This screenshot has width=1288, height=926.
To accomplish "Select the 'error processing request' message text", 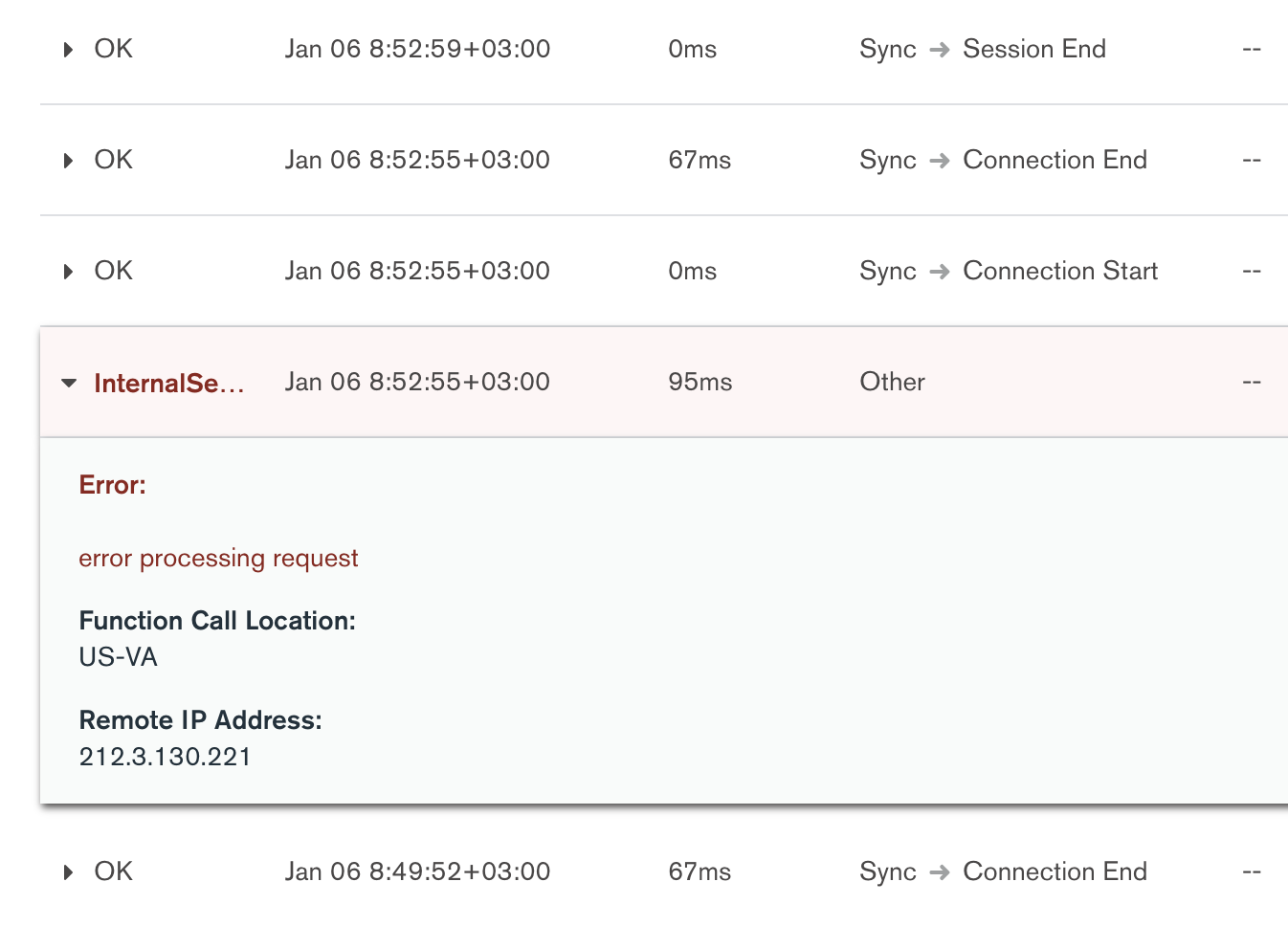I will point(218,559).
